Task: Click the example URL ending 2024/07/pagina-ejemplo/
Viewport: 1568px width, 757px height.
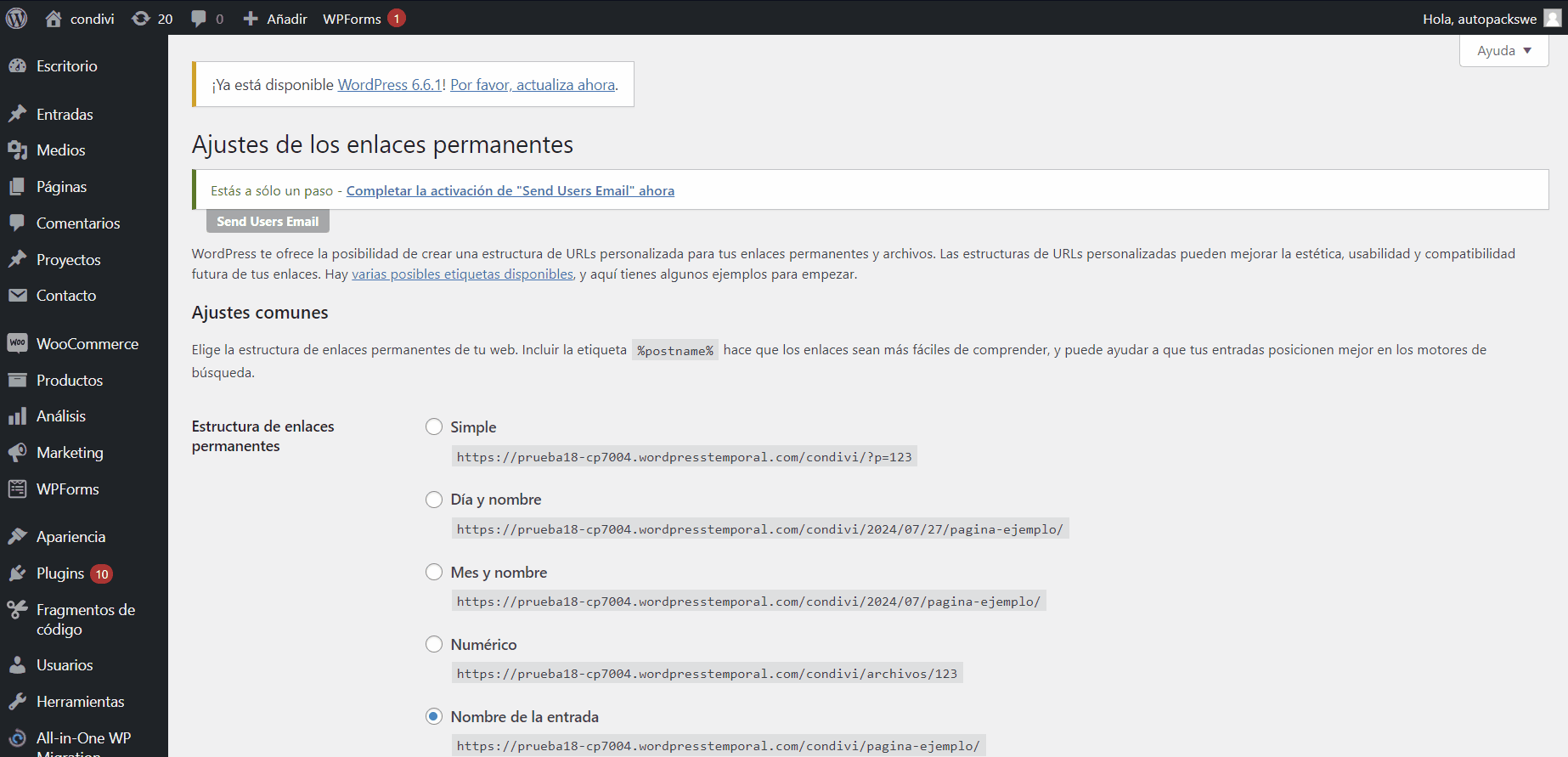Action: click(748, 602)
